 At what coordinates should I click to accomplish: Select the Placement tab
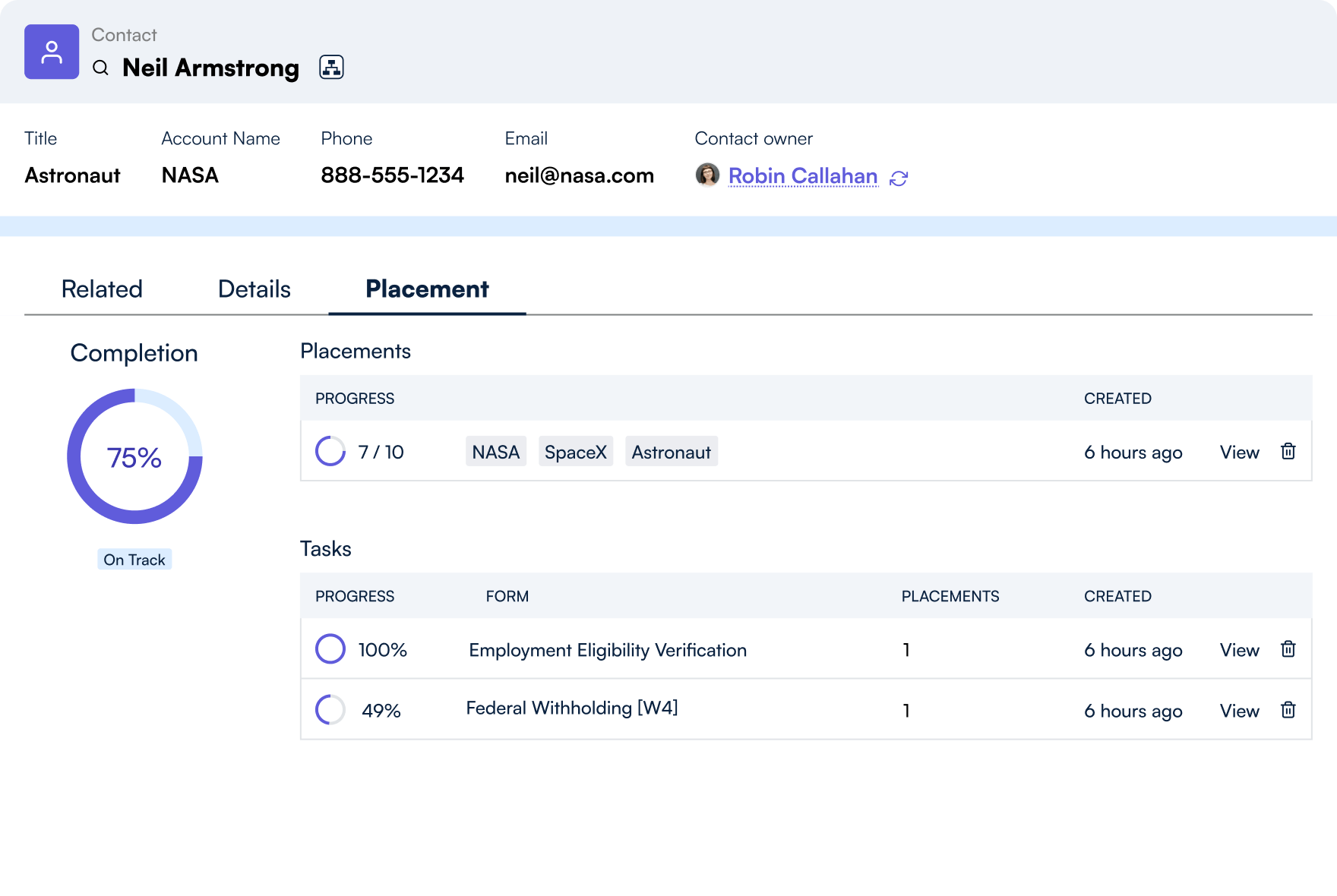tap(427, 289)
